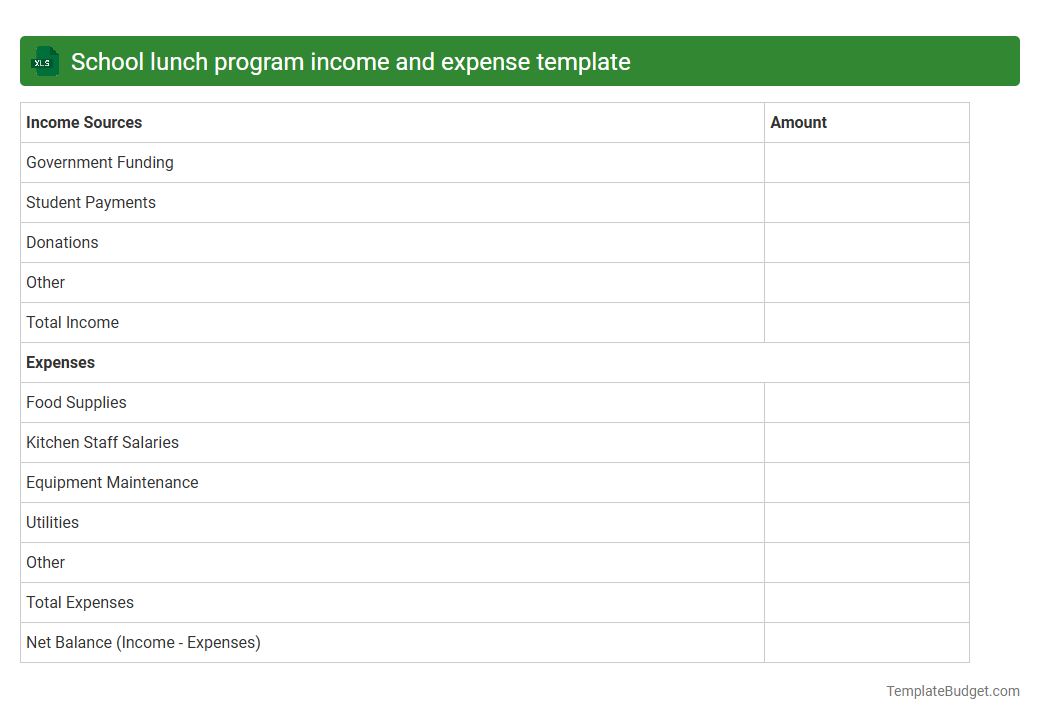The image size is (1040, 720).
Task: Click the Kitchen Staff Salaries label
Action: (102, 442)
